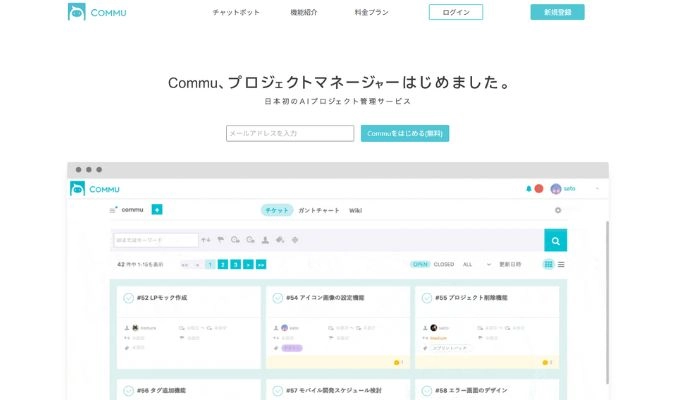Check the circle on ticket #57
700x400 pixels.
pos(278,391)
